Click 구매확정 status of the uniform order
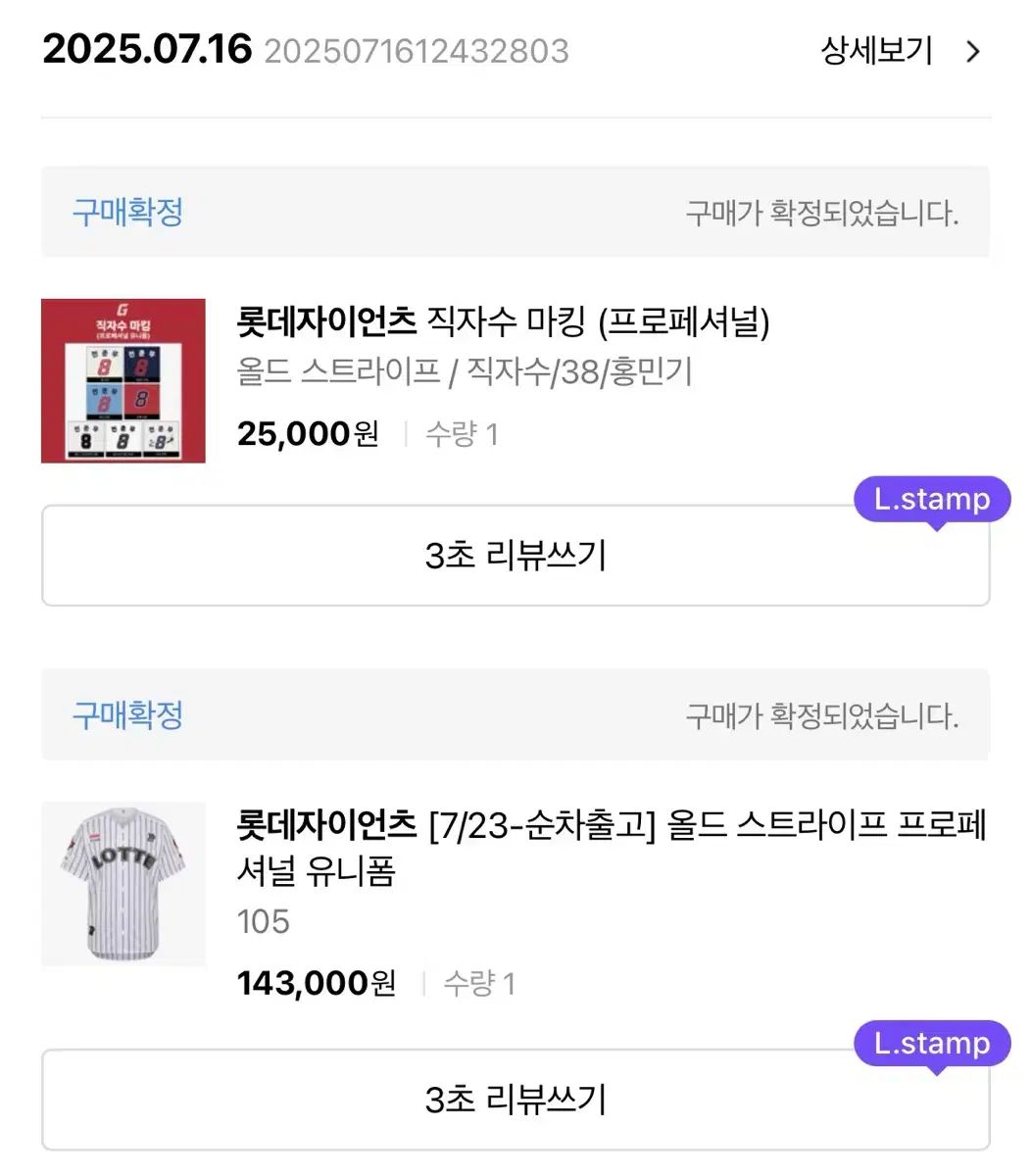The height and width of the screenshot is (1176, 1032). [127, 715]
